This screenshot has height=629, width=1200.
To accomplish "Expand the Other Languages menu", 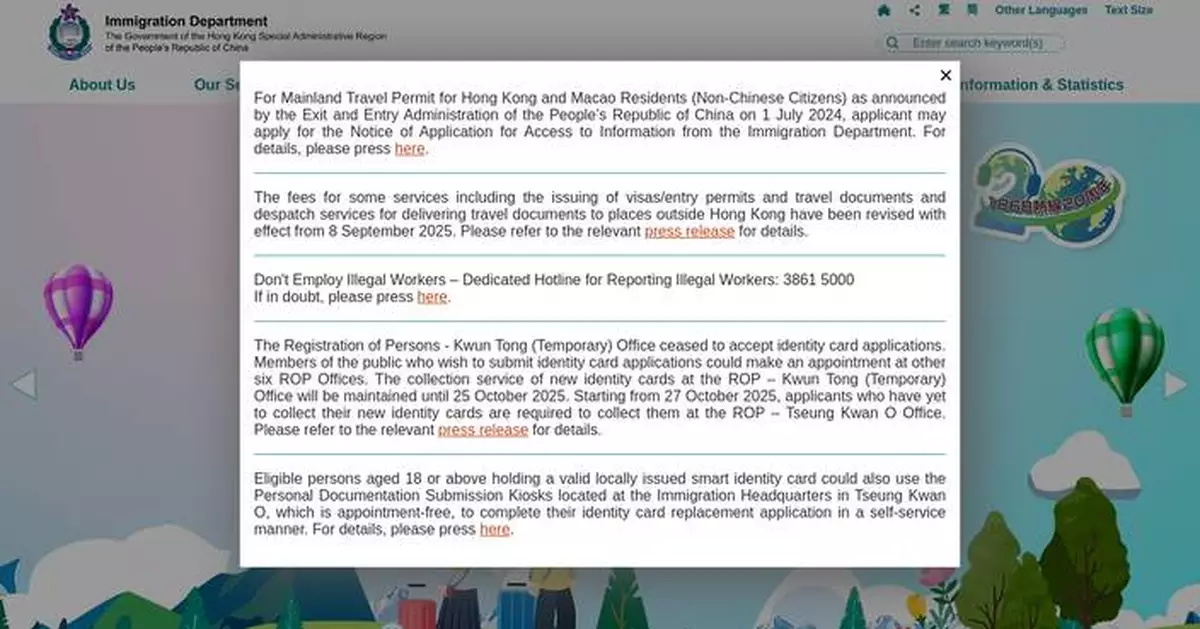I will tap(1040, 10).
